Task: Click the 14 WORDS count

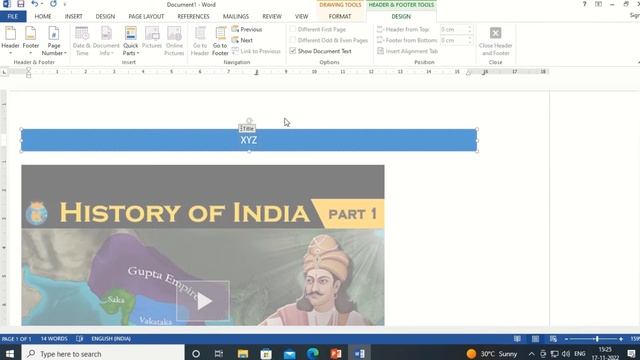Action: pyautogui.click(x=54, y=339)
